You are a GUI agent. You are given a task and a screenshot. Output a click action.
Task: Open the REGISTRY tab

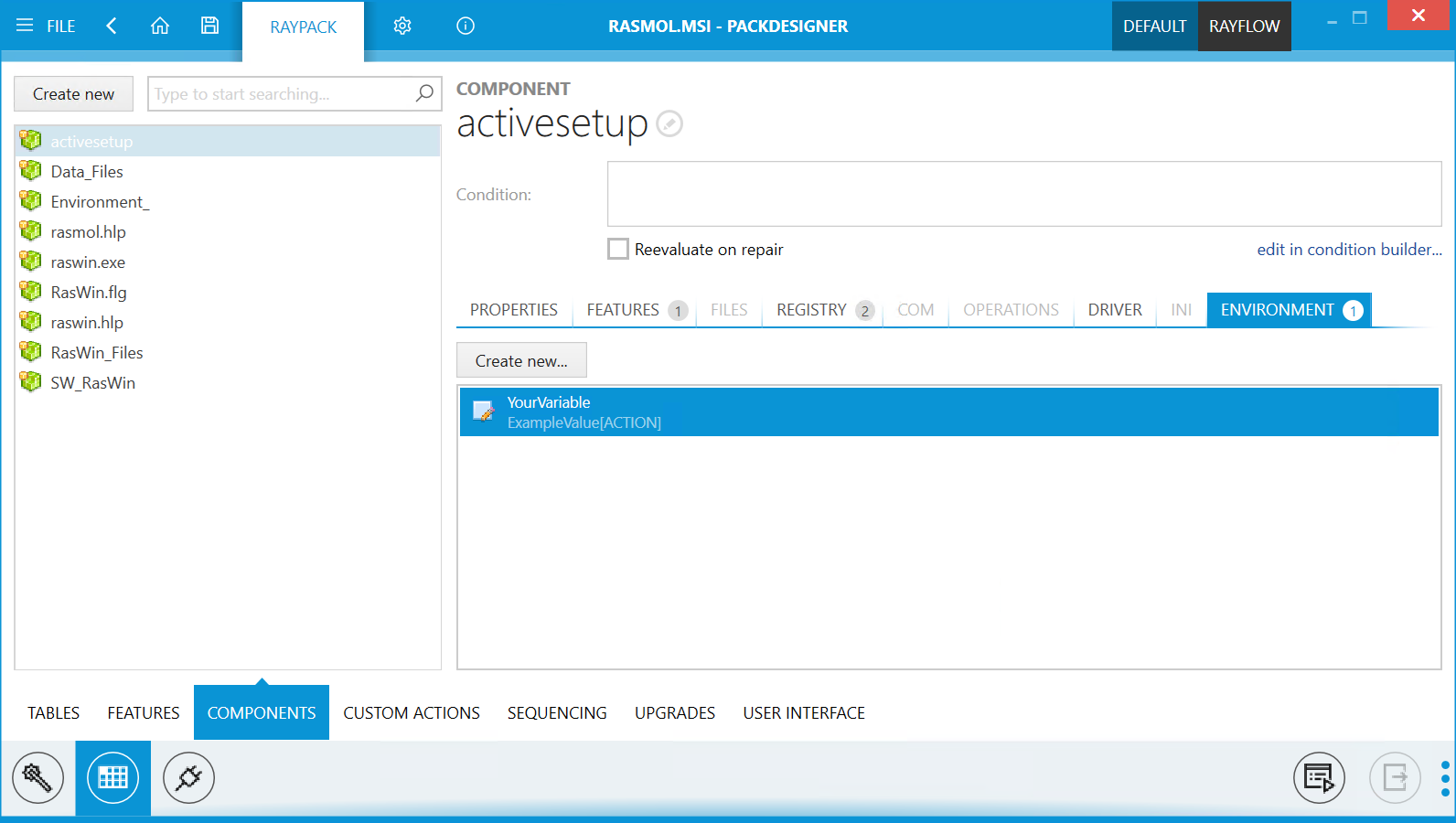pyautogui.click(x=825, y=310)
